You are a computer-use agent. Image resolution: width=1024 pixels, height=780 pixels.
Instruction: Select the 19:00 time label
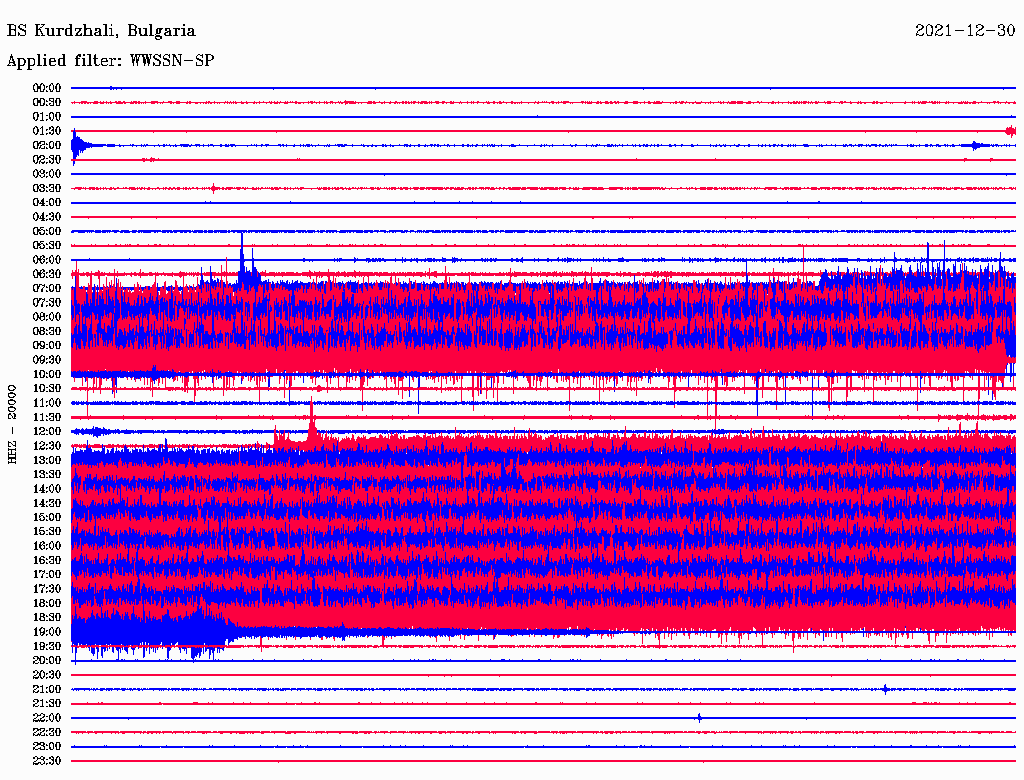pos(47,632)
